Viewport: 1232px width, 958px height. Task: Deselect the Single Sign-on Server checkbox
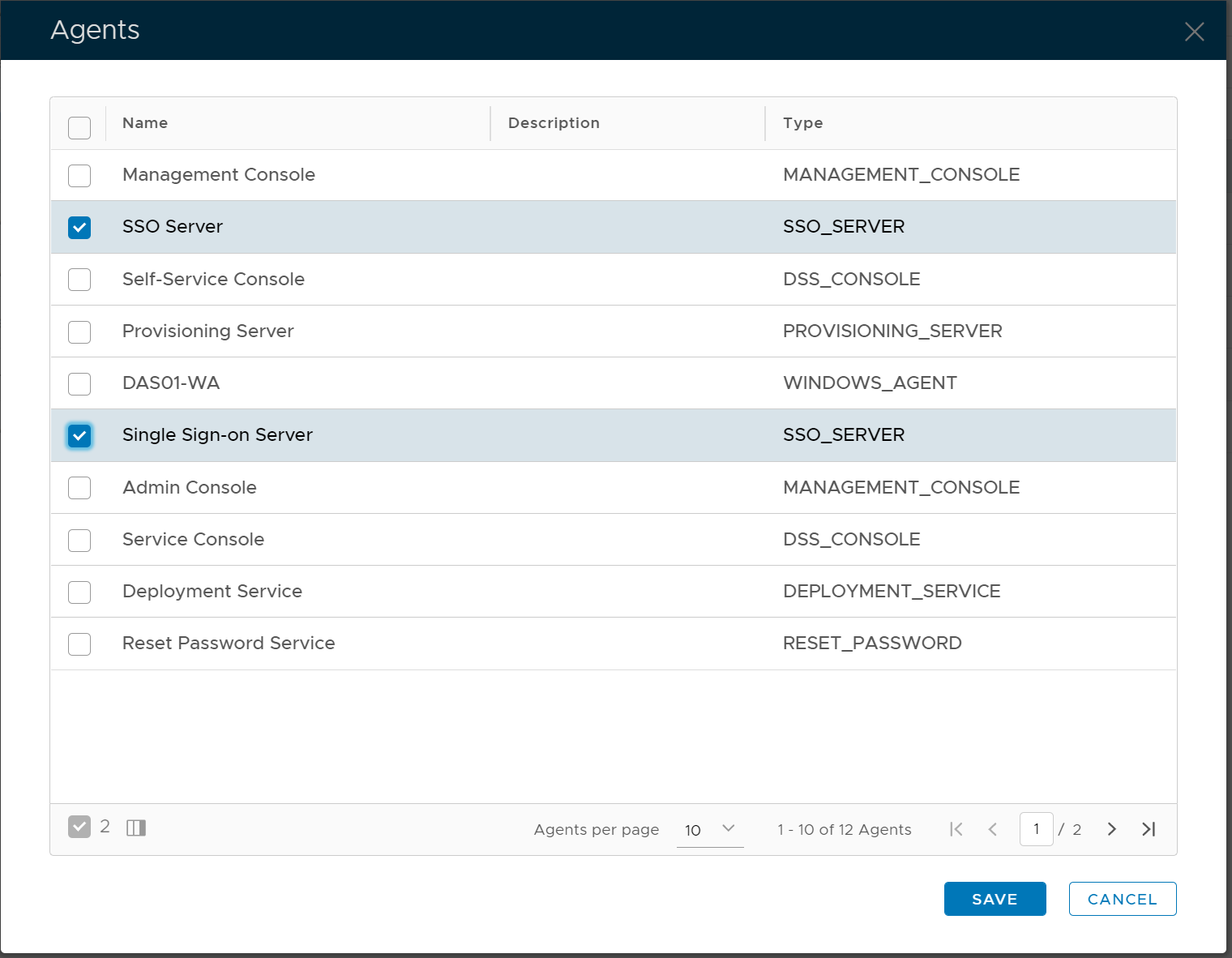79,436
